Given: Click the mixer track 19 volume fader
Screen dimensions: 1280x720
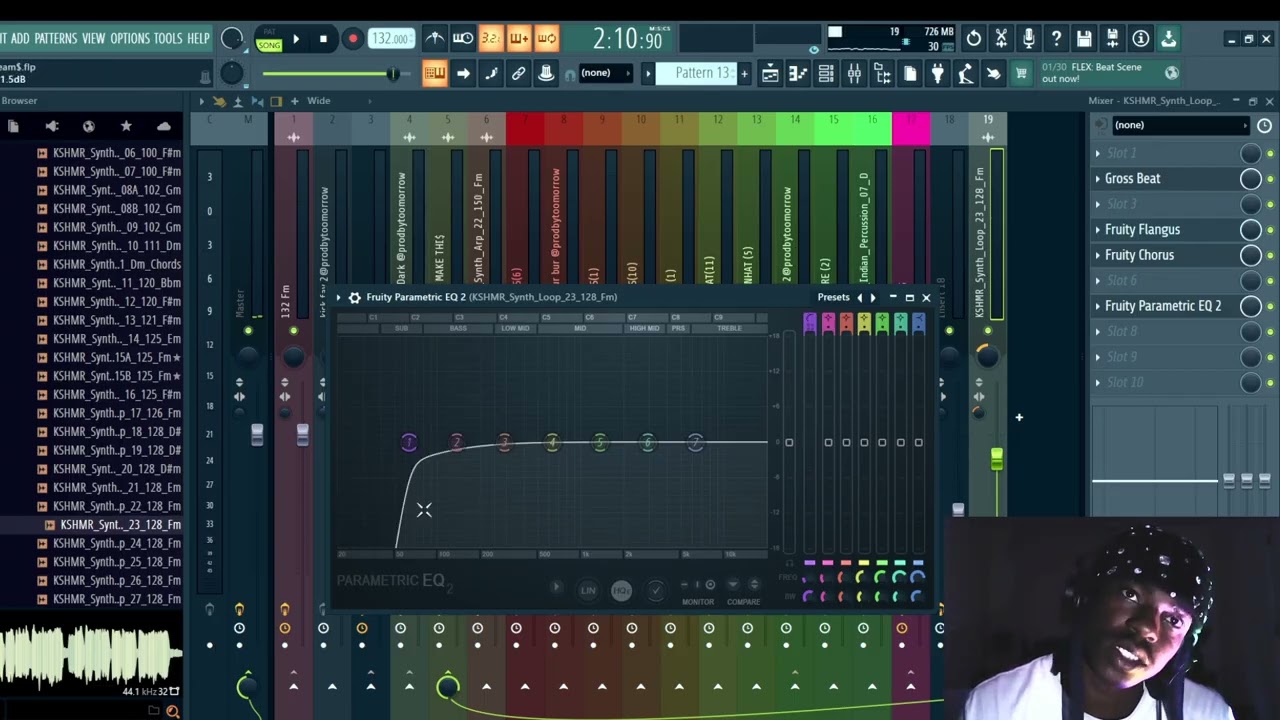Looking at the screenshot, I should (997, 459).
